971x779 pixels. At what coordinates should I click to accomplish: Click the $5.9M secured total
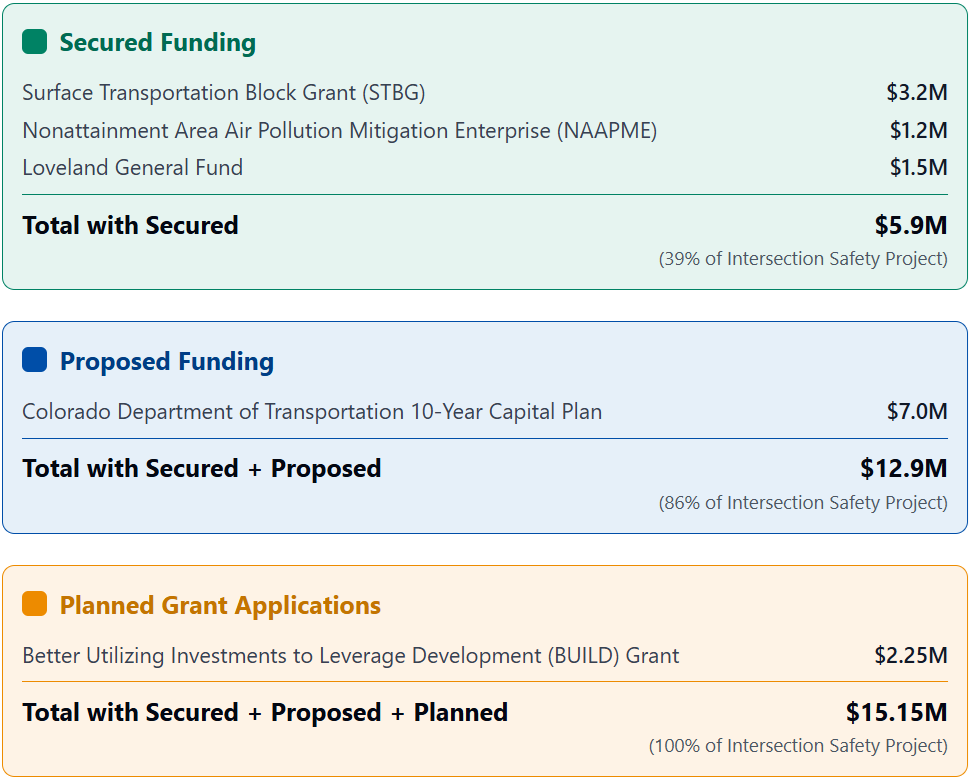tap(910, 225)
